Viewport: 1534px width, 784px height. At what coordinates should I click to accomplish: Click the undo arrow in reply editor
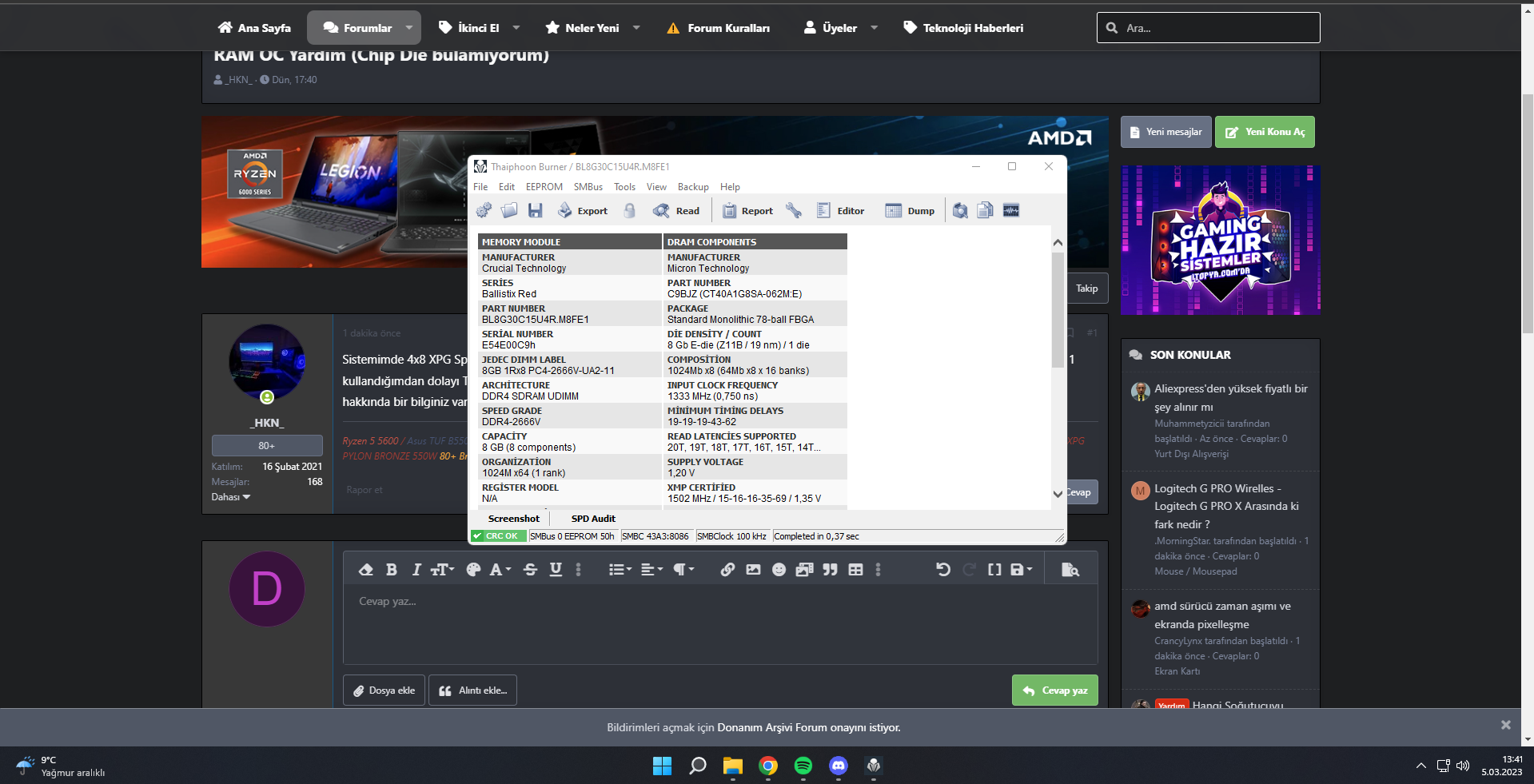click(x=943, y=570)
